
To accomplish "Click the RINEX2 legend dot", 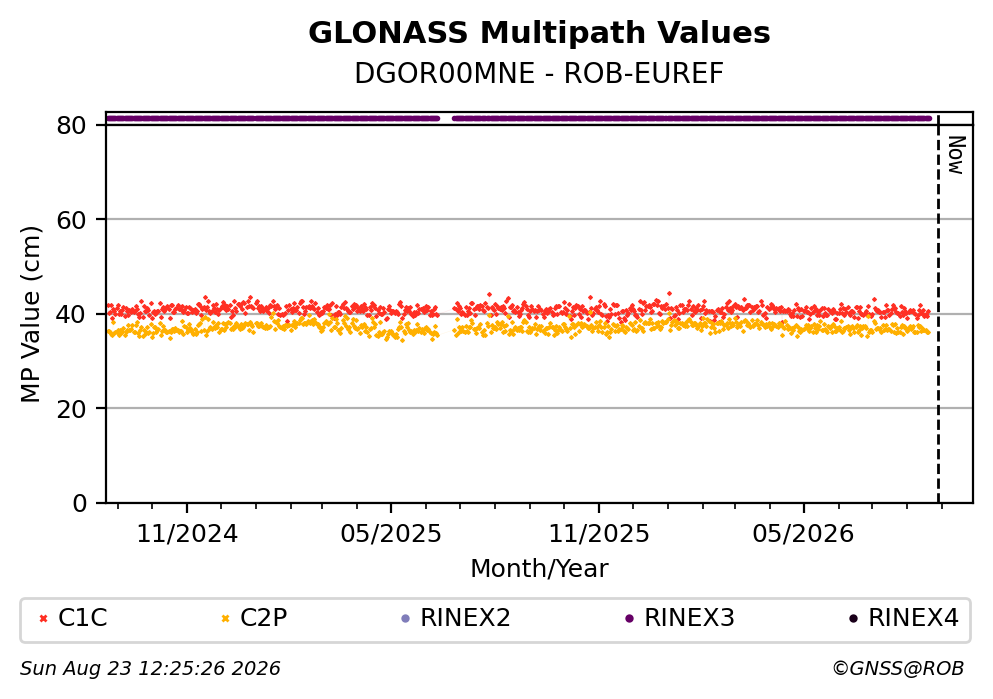I will coord(406,619).
